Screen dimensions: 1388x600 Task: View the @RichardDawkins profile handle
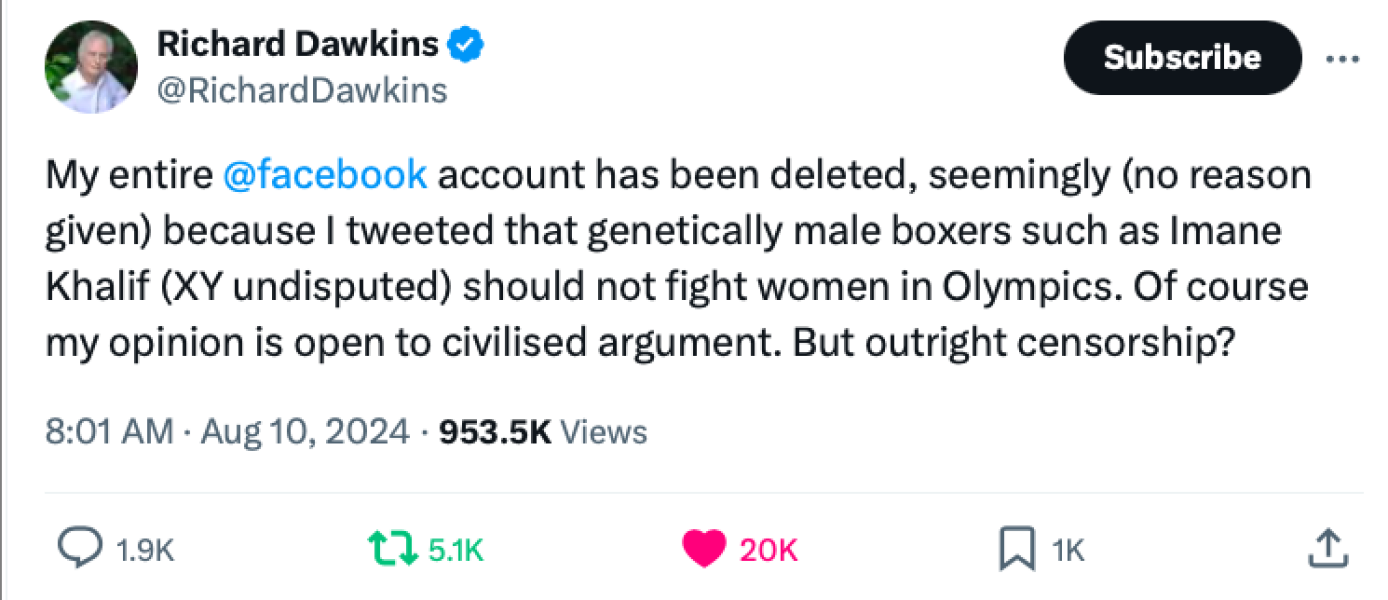coord(302,90)
